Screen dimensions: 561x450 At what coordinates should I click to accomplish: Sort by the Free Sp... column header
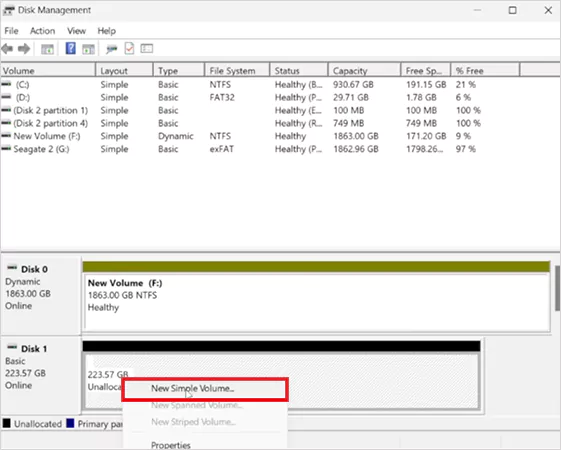[x=426, y=71]
